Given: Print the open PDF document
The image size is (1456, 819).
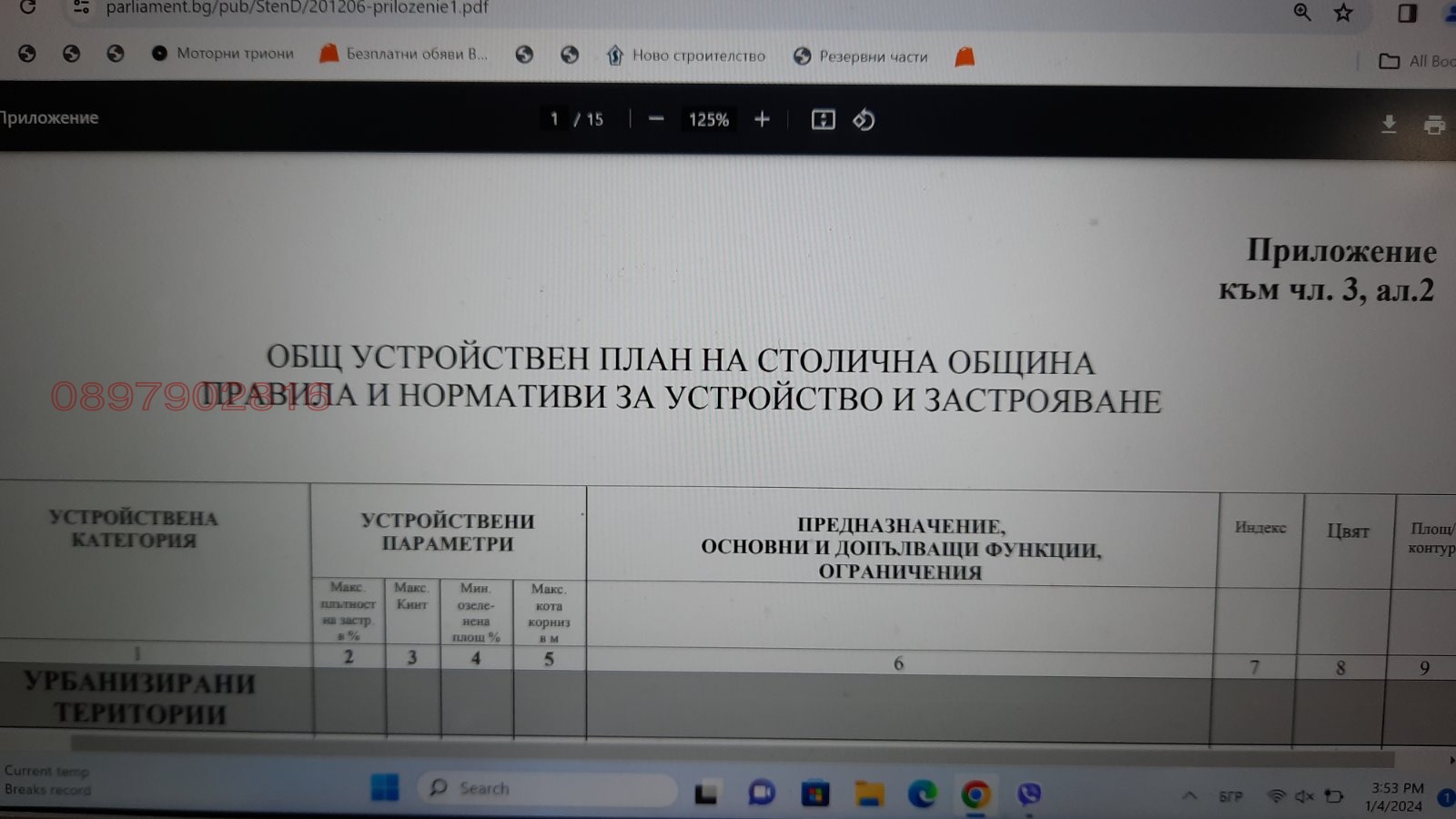Looking at the screenshot, I should coord(1434,126).
